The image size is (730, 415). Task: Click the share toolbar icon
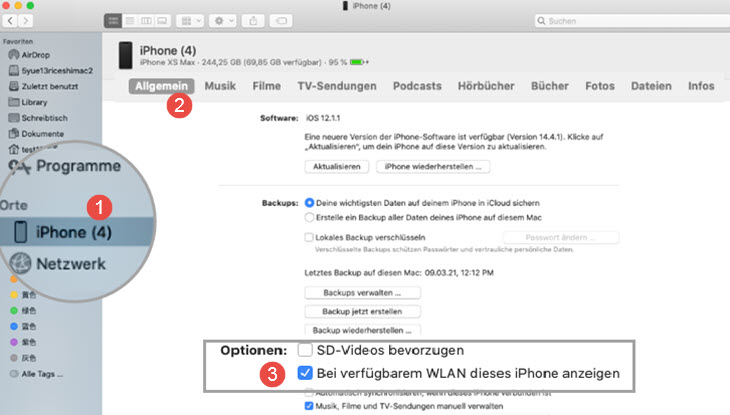253,21
